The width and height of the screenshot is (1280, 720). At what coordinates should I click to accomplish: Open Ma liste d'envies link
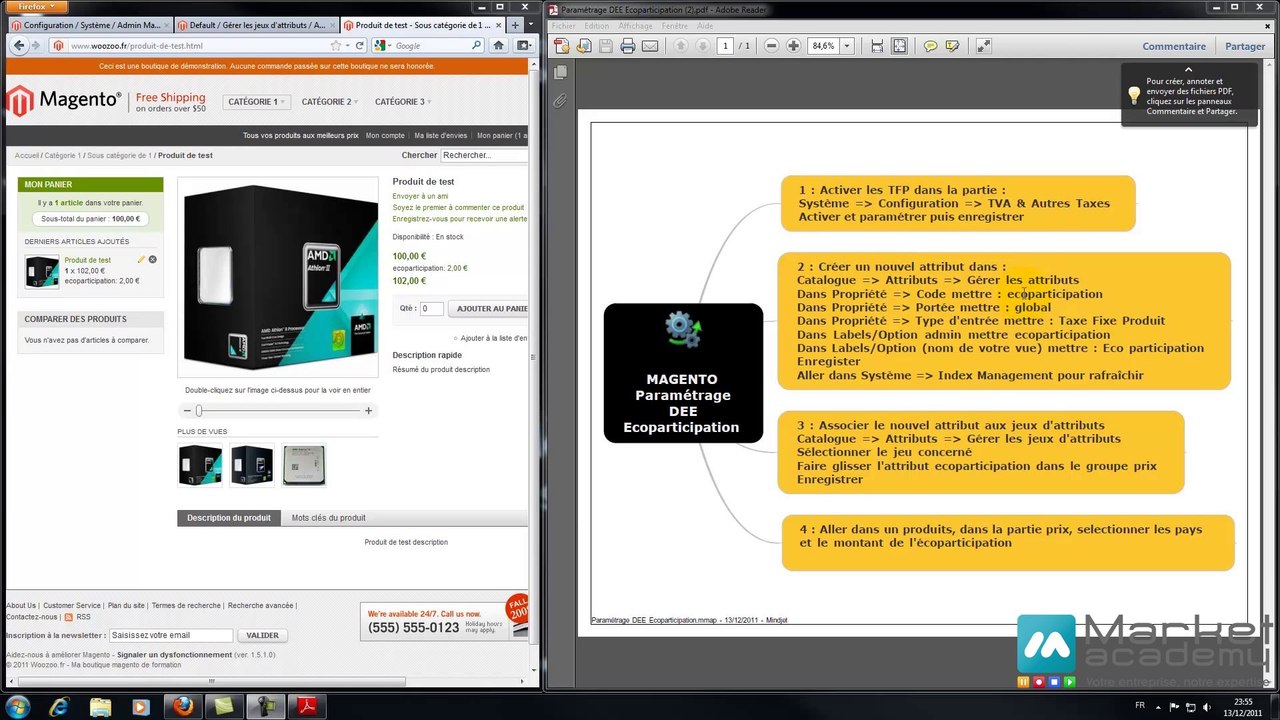point(441,136)
